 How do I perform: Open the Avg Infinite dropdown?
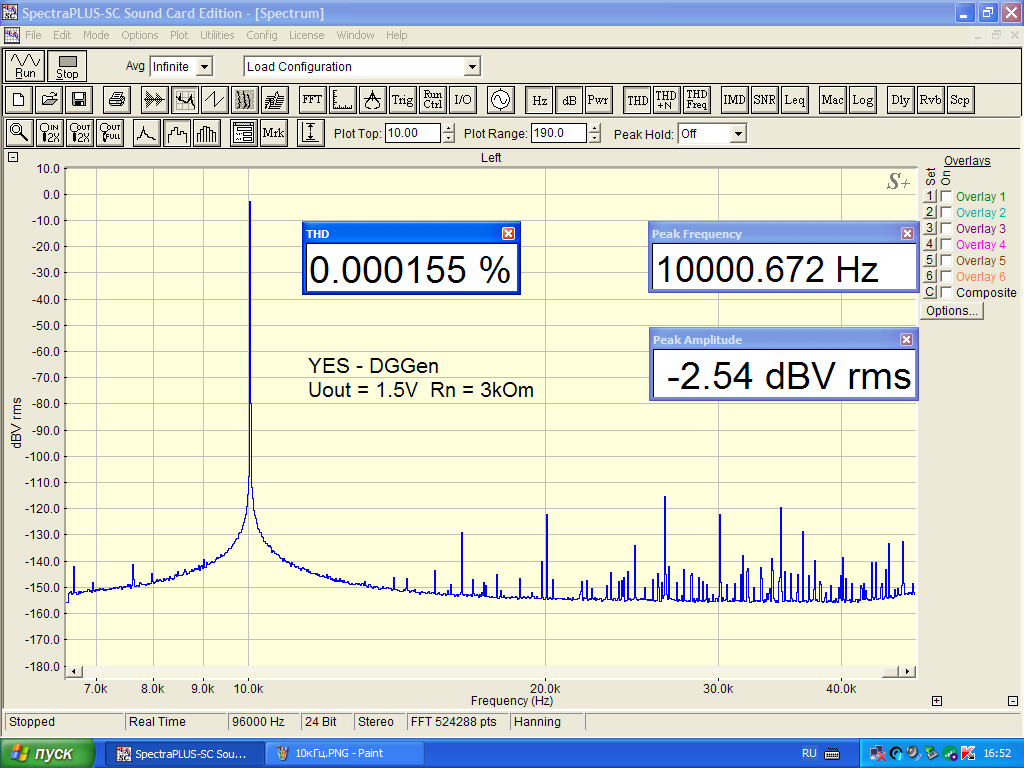[204, 67]
